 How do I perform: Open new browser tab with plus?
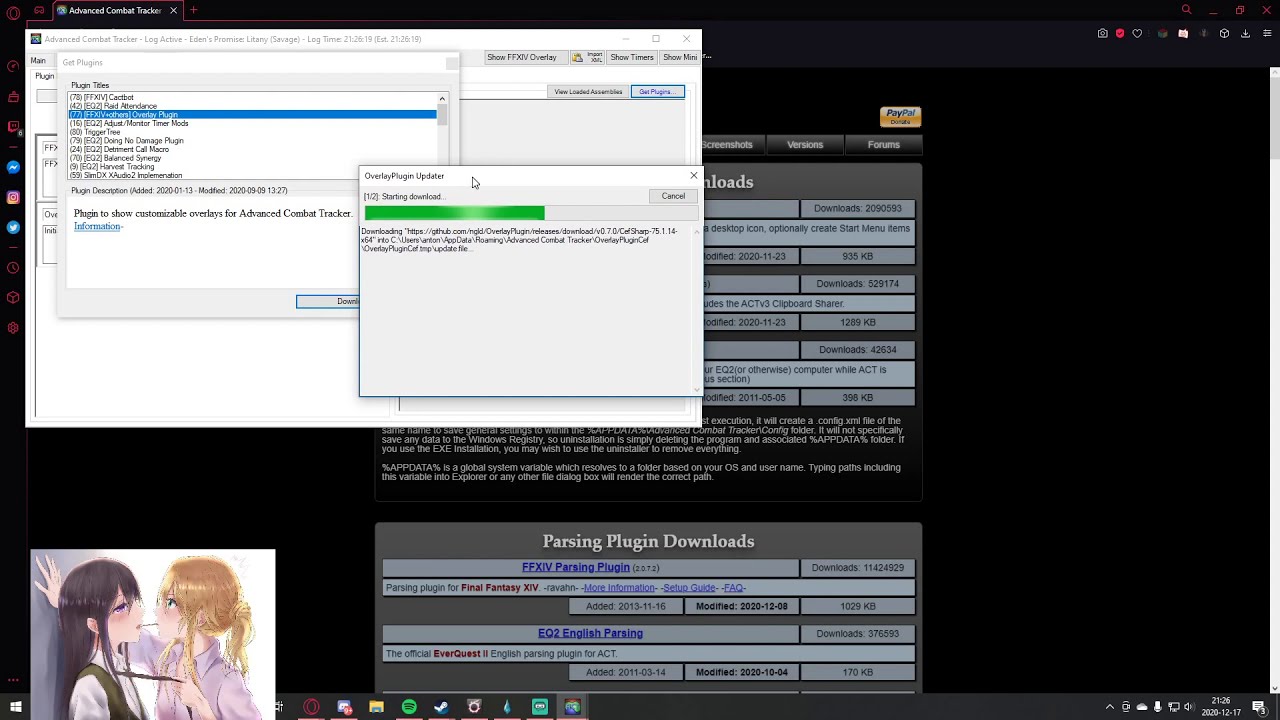[x=194, y=10]
